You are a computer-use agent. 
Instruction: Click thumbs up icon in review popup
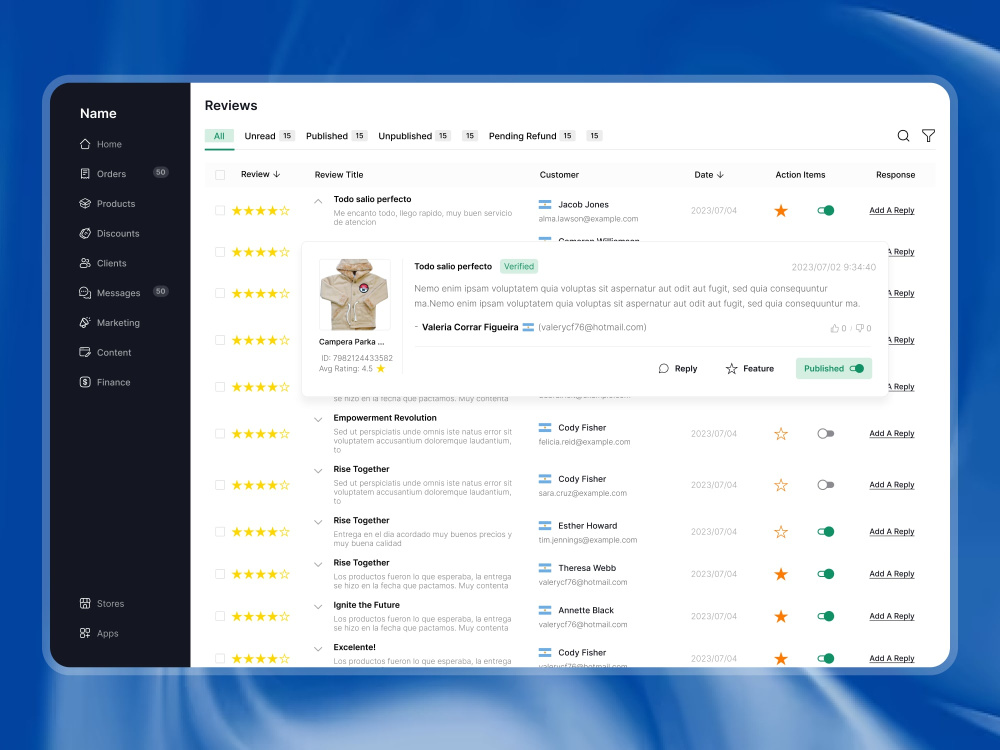(834, 328)
